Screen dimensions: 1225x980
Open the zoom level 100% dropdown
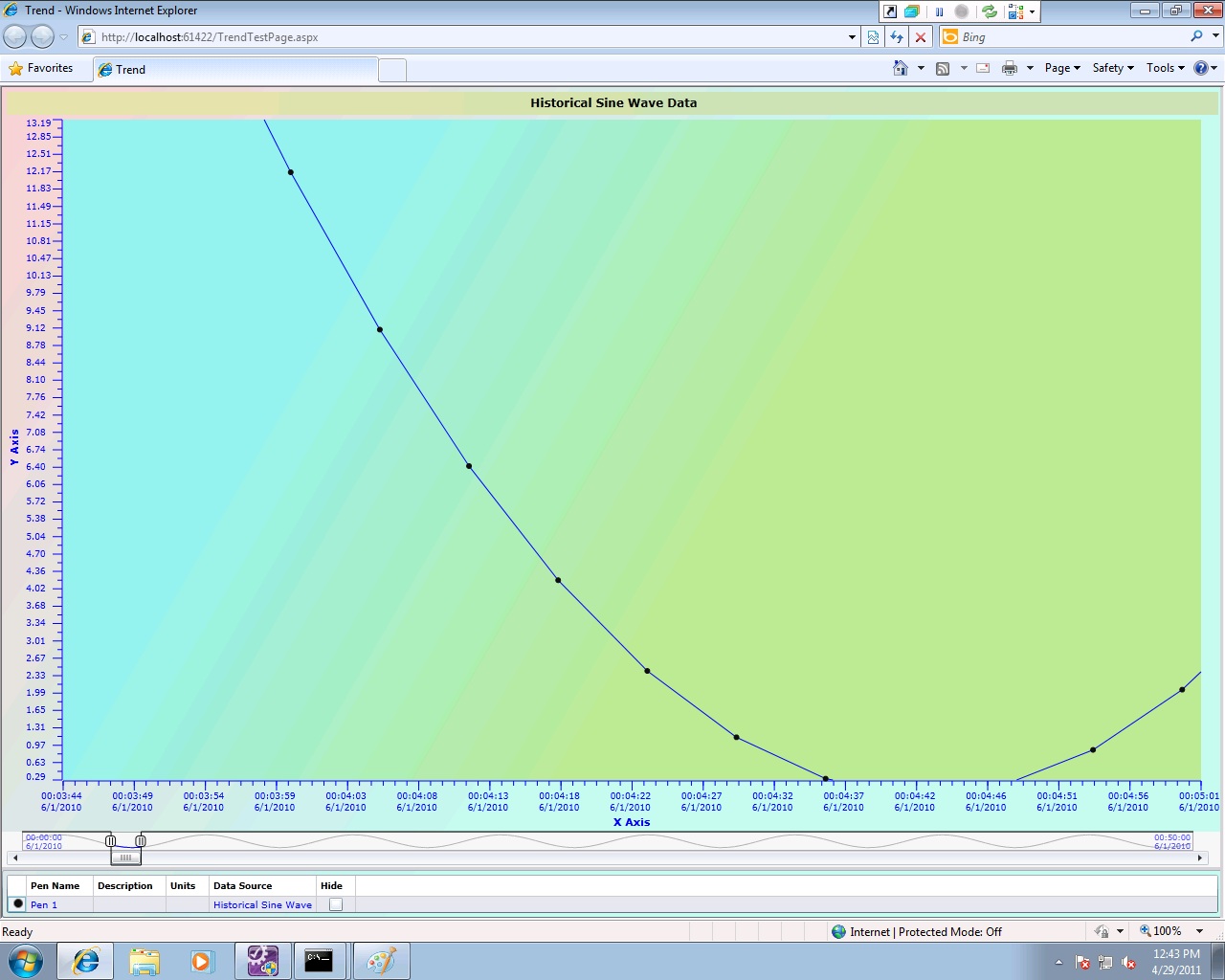click(1199, 931)
